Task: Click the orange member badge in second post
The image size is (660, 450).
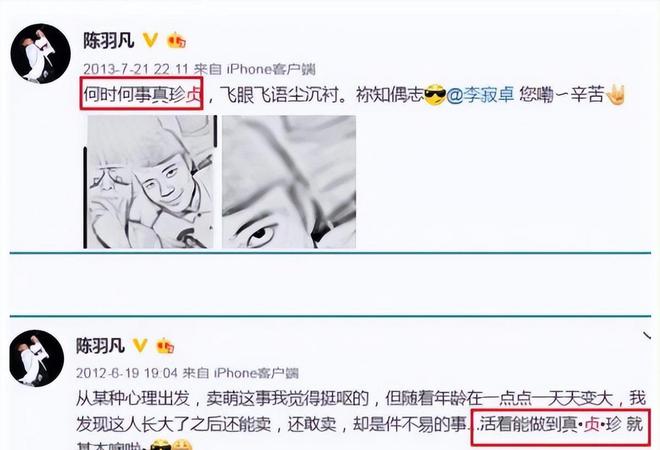Action: 165,346
